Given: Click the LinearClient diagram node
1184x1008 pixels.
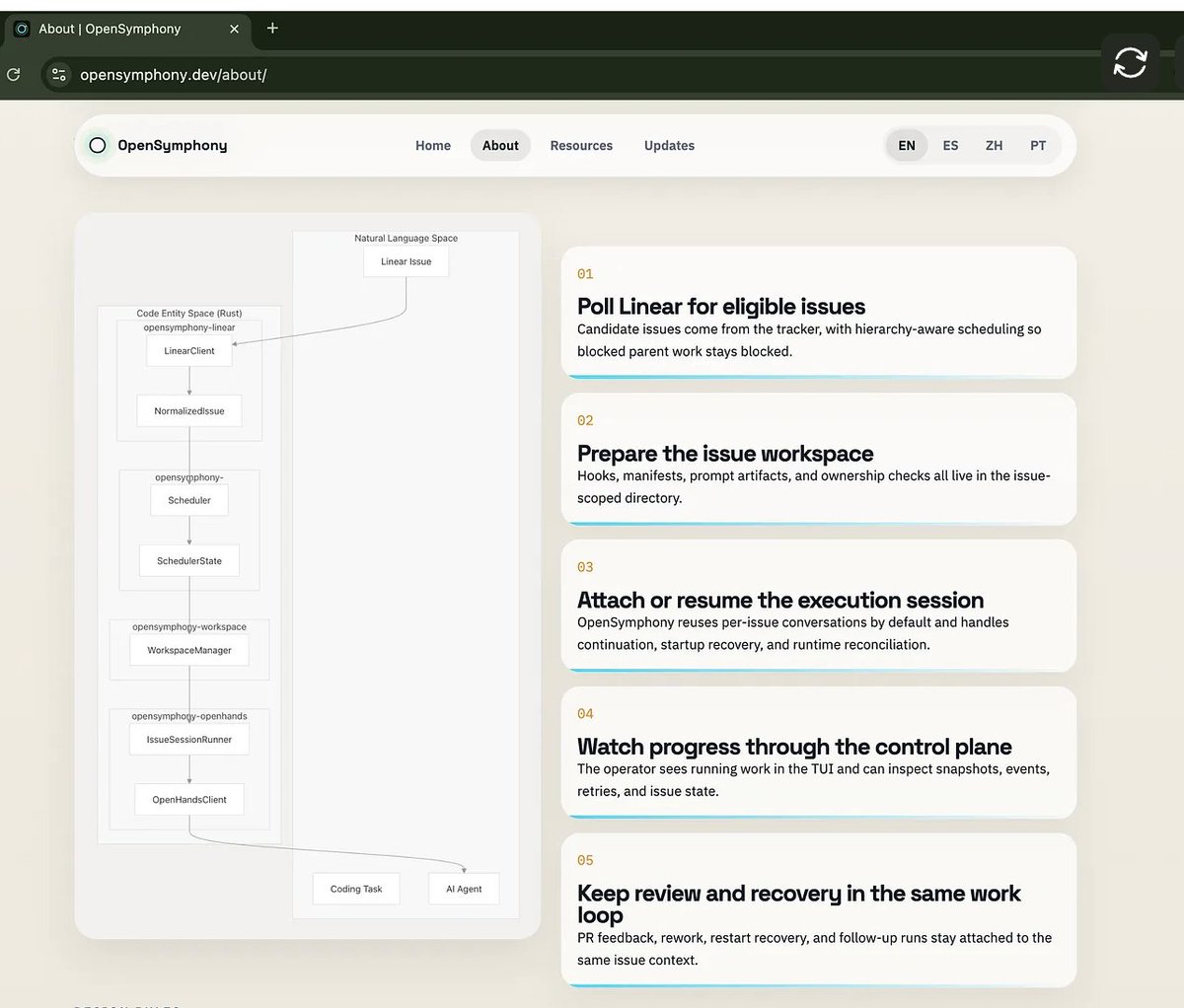Looking at the screenshot, I should click(x=189, y=350).
